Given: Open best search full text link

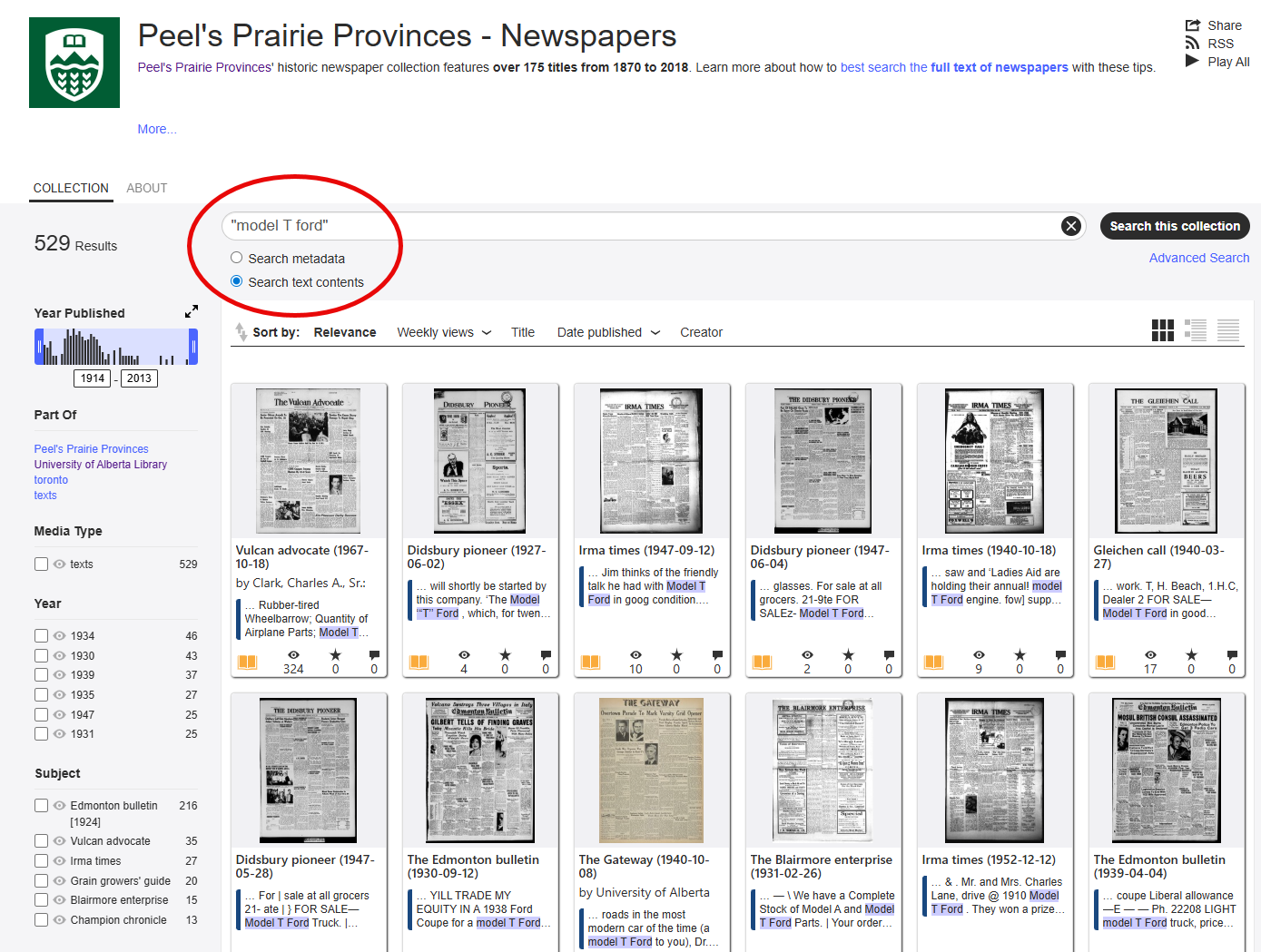Looking at the screenshot, I should tap(954, 67).
